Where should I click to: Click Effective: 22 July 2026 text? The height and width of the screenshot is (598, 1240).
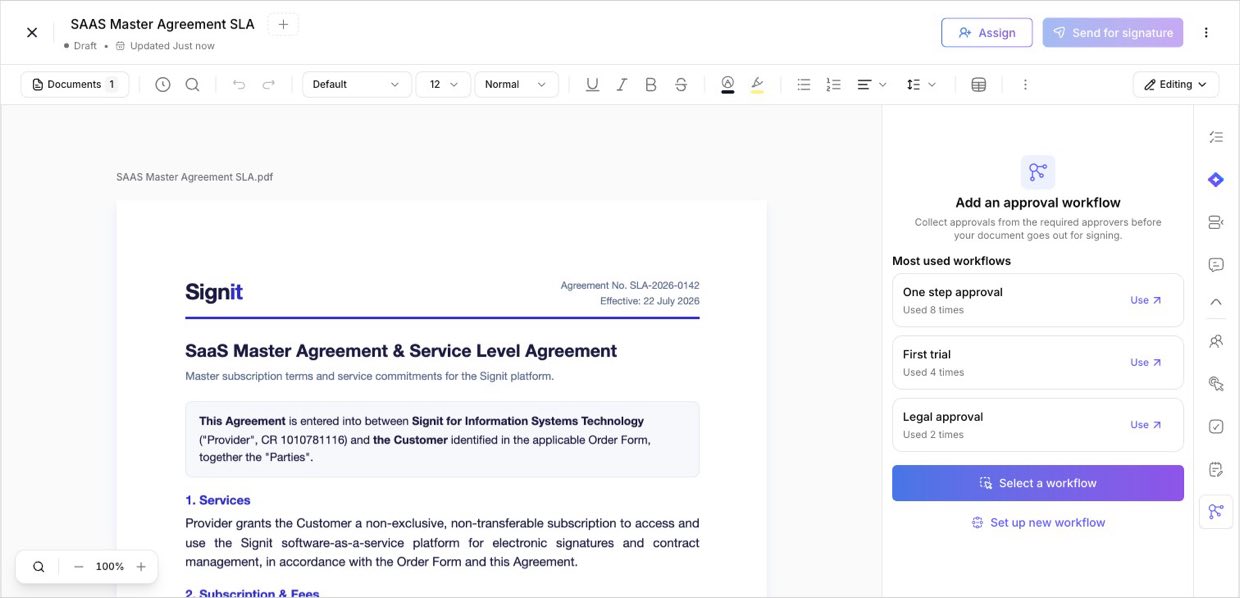click(650, 301)
